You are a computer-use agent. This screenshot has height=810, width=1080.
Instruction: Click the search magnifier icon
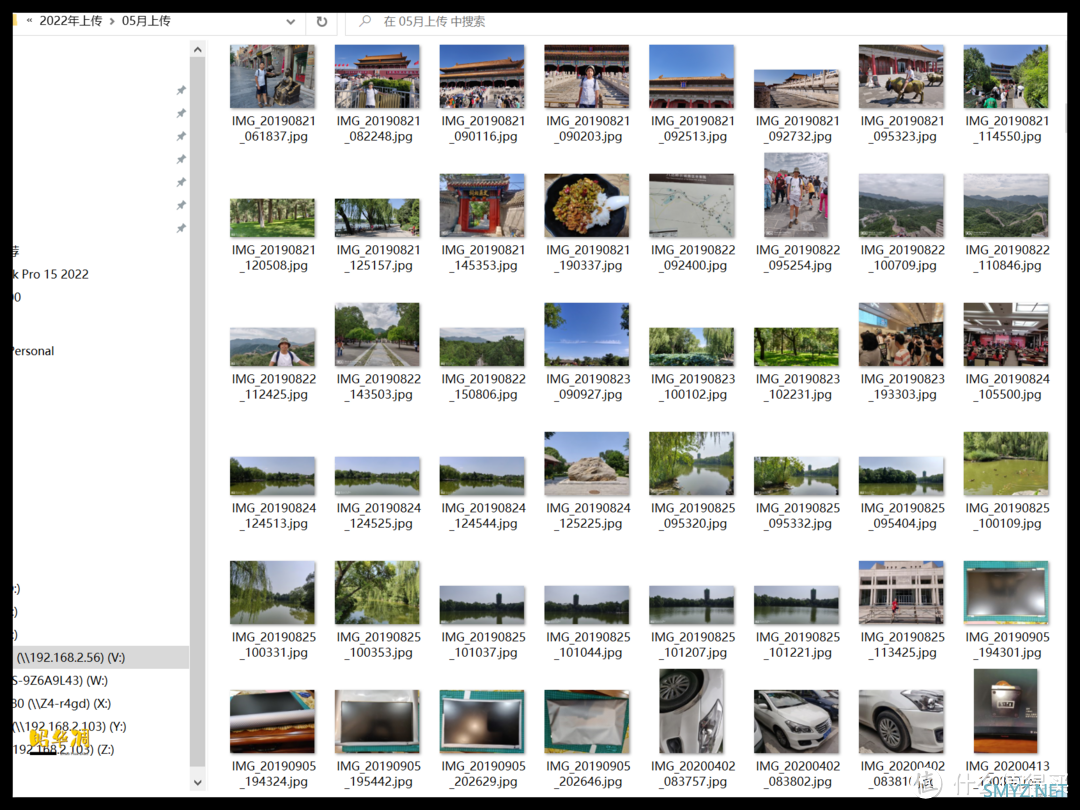(x=365, y=21)
